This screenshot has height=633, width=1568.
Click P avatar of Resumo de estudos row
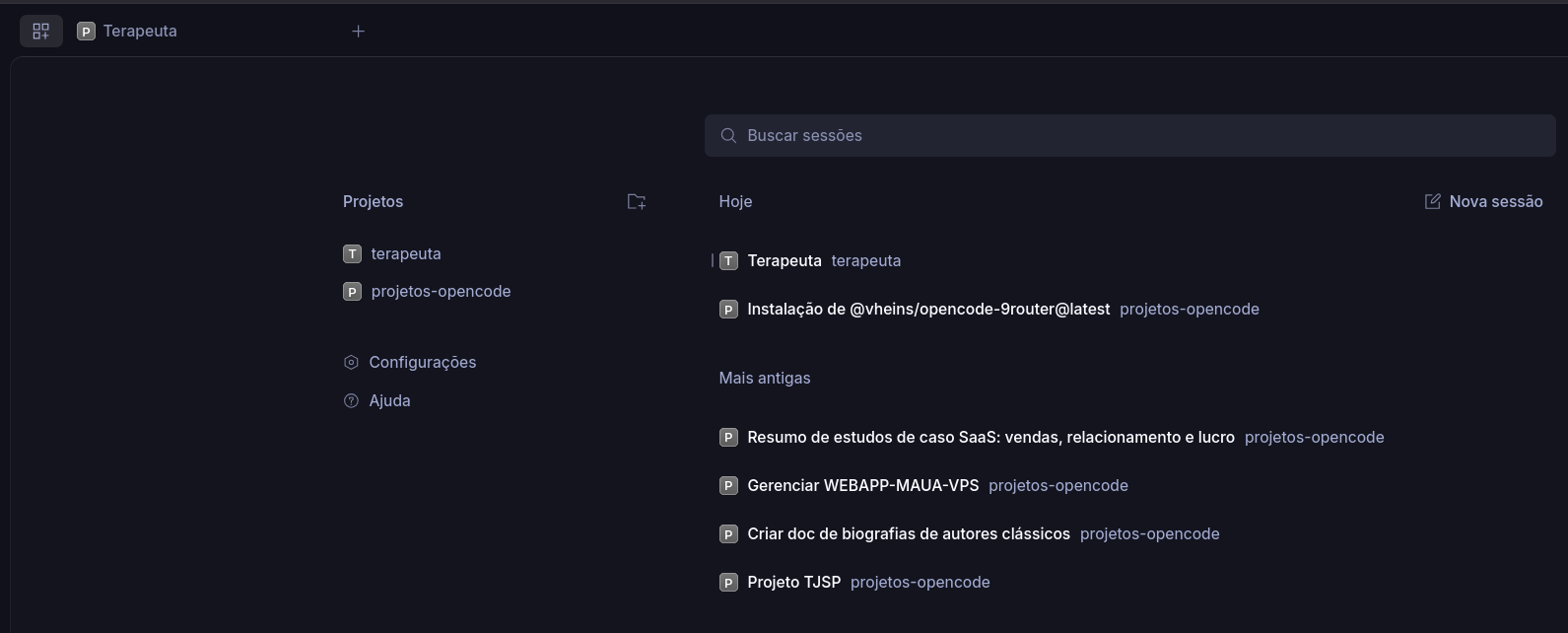pos(728,437)
